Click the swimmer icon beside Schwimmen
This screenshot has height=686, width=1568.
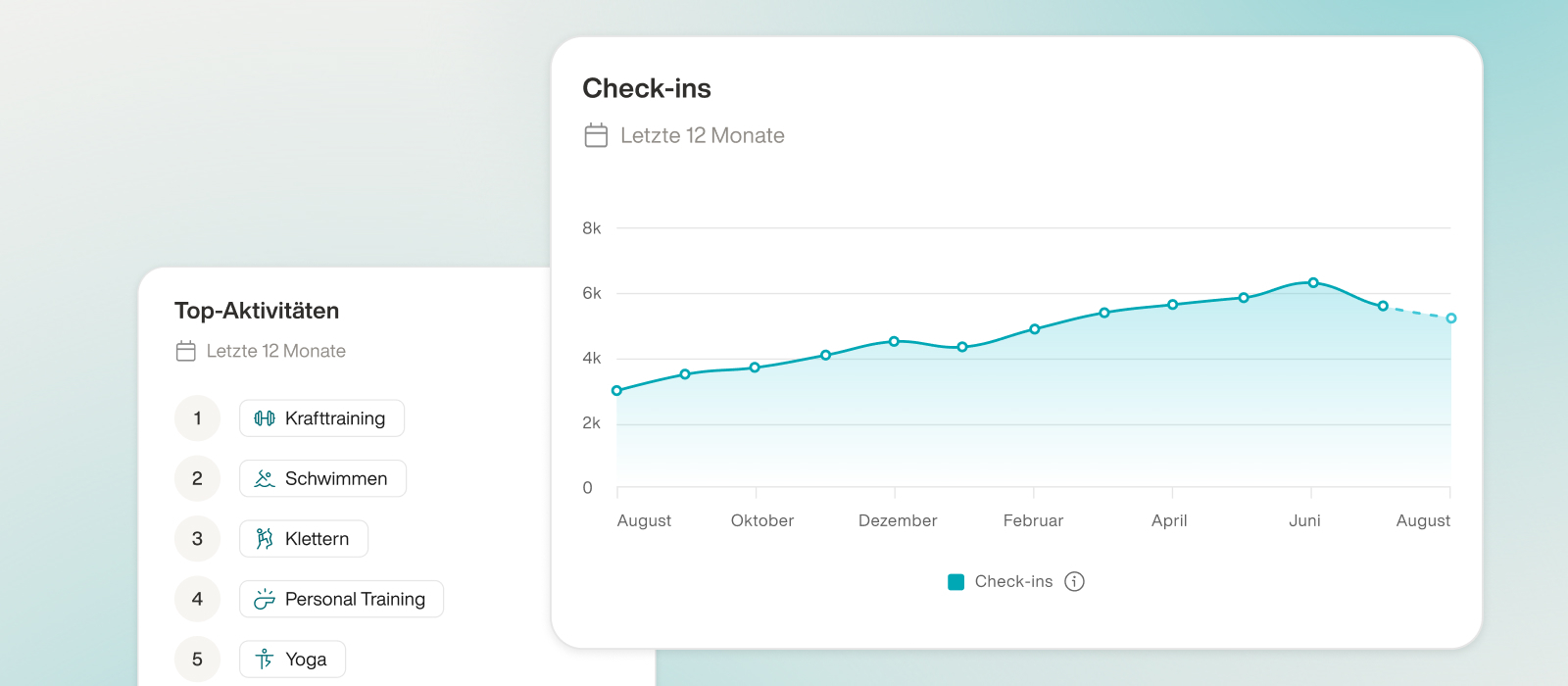pyautogui.click(x=265, y=479)
